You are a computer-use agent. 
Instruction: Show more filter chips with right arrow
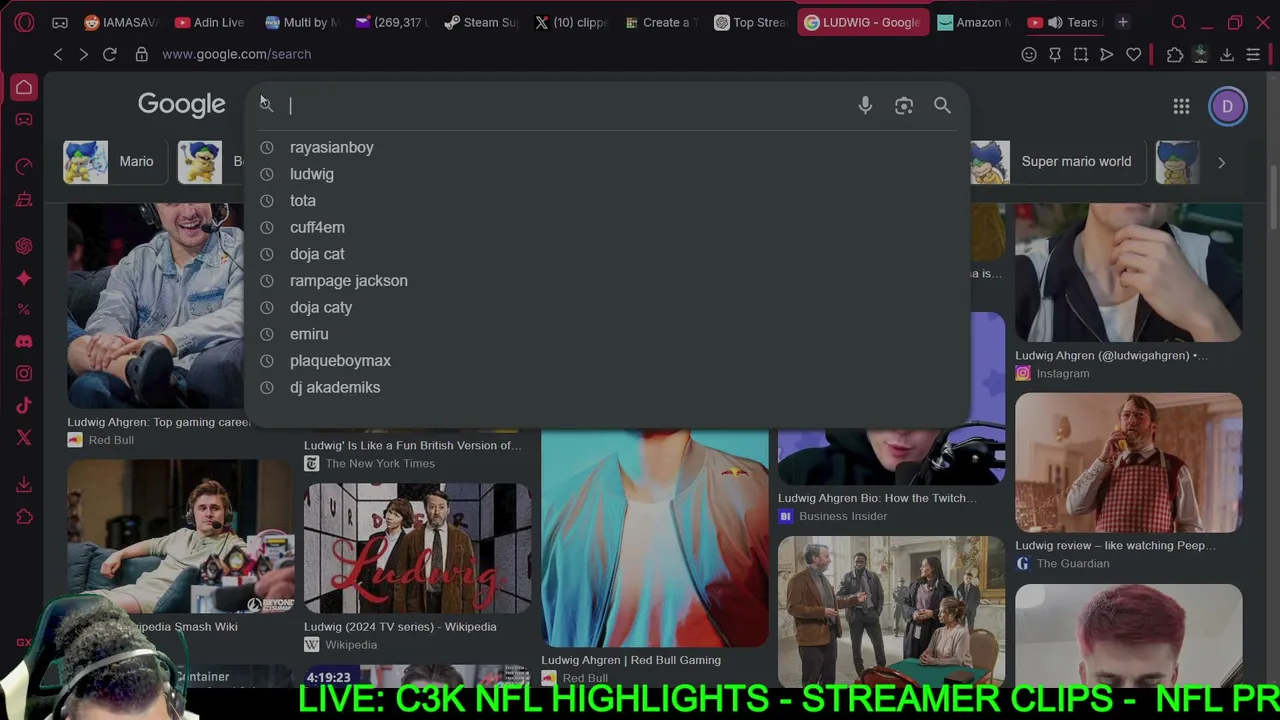click(1221, 162)
